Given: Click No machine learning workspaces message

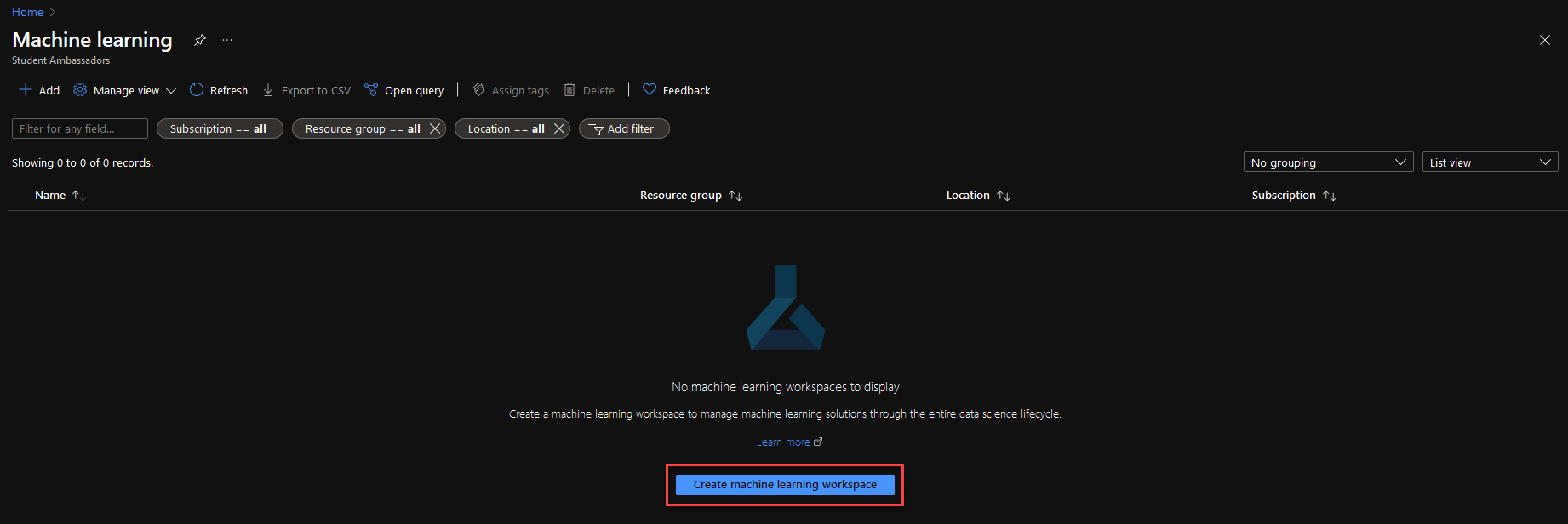Looking at the screenshot, I should pos(785,387).
